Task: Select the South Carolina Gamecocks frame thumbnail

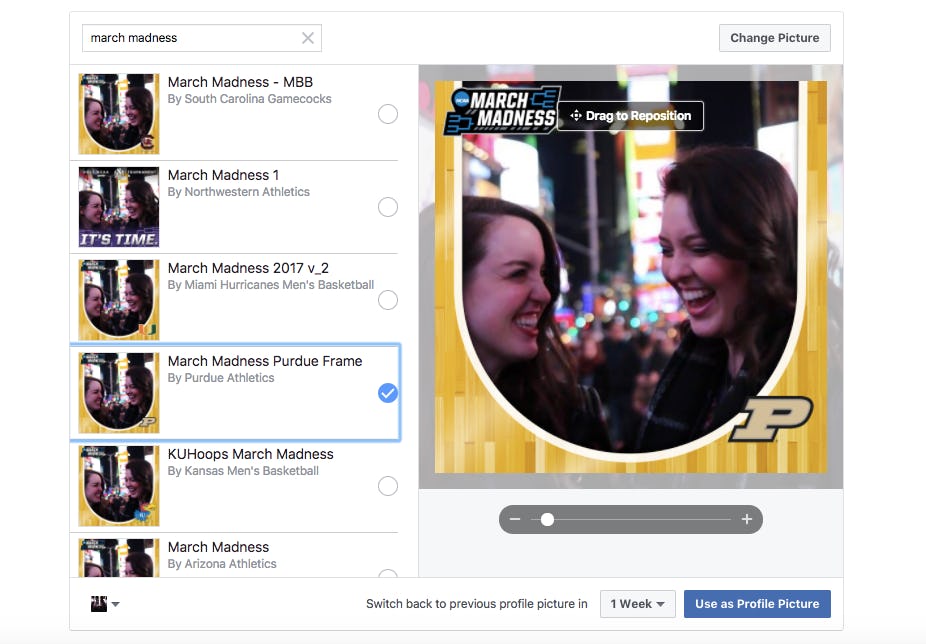Action: click(x=119, y=114)
